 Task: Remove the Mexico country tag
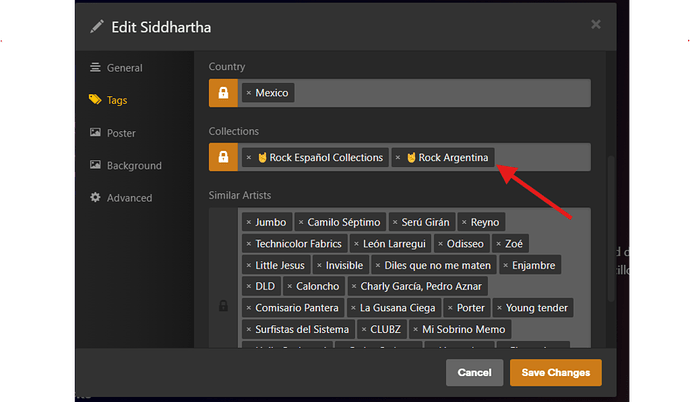[x=249, y=93]
